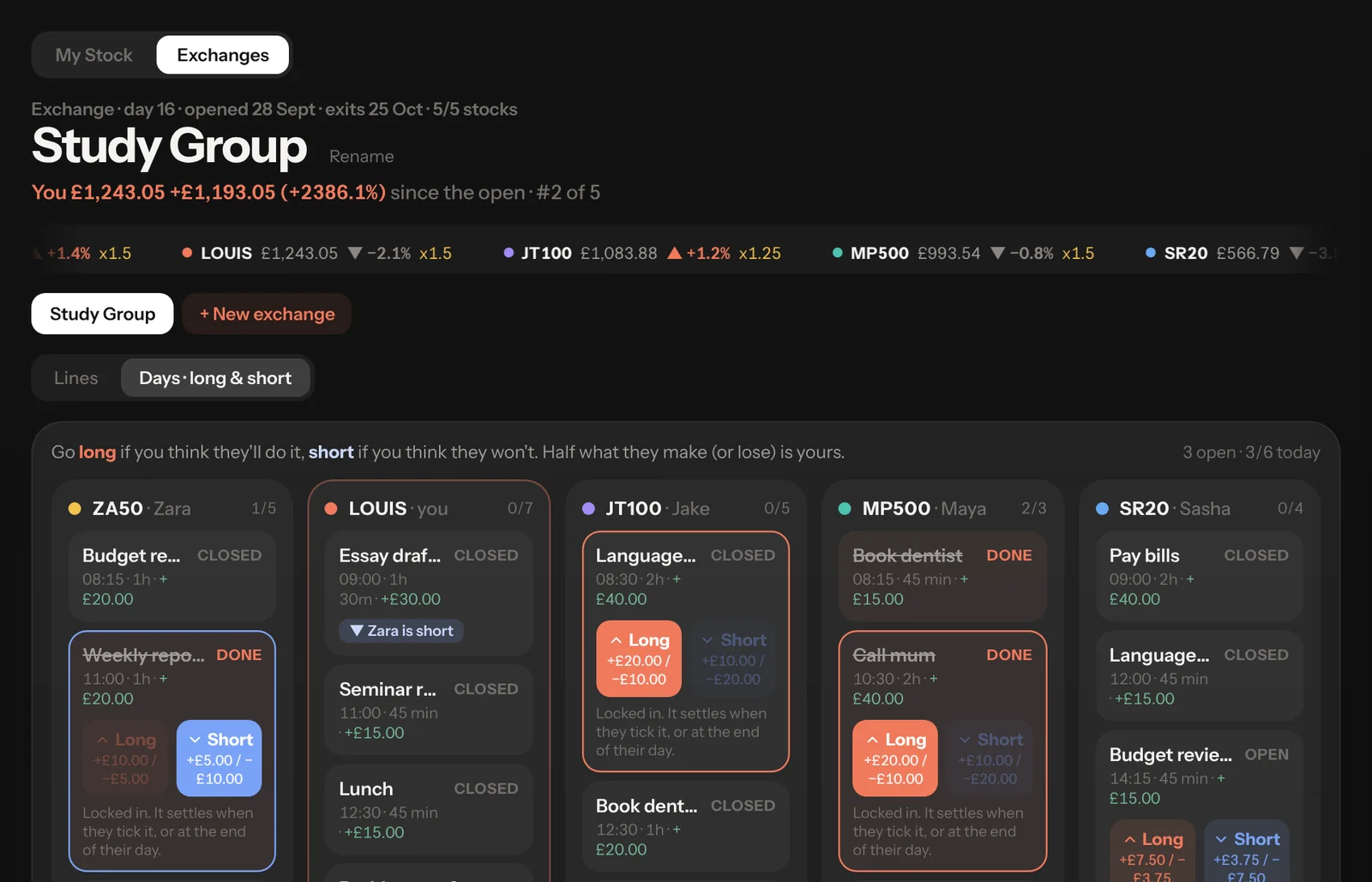1372x882 pixels.
Task: Switch to the My Stock tab
Action: (x=94, y=55)
